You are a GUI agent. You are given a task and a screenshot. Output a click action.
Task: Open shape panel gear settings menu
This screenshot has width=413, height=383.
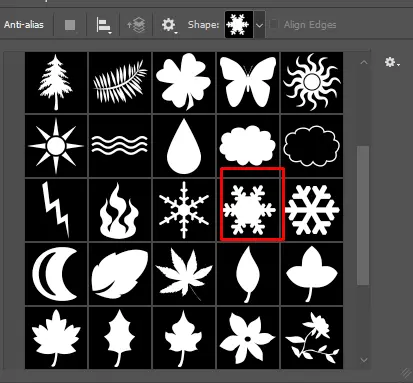click(392, 62)
